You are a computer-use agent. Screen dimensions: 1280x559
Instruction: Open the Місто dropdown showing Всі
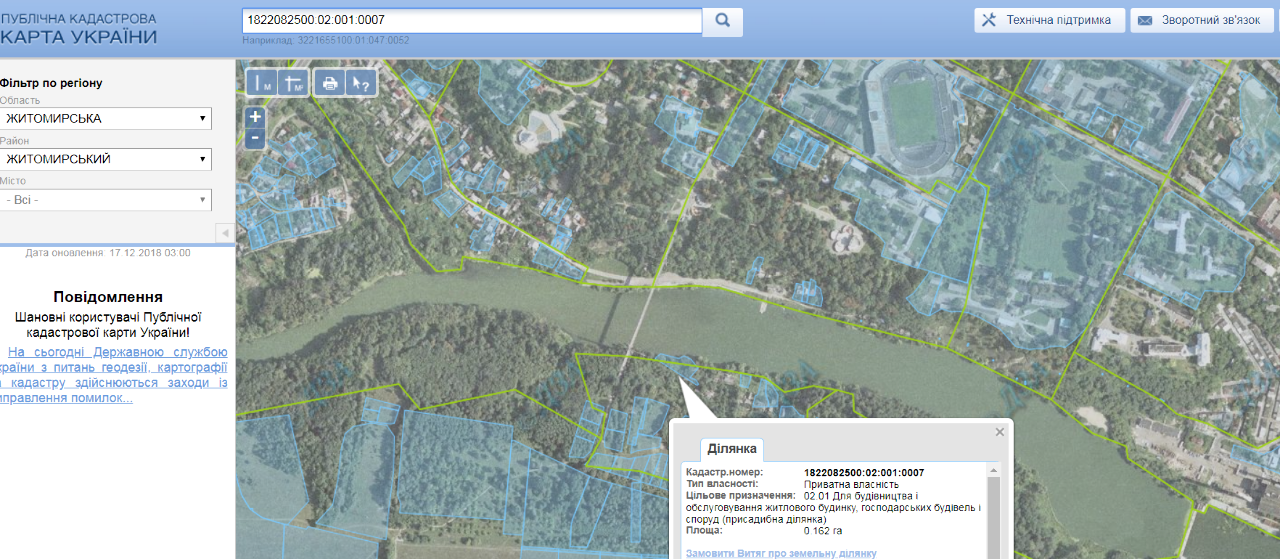[x=106, y=200]
